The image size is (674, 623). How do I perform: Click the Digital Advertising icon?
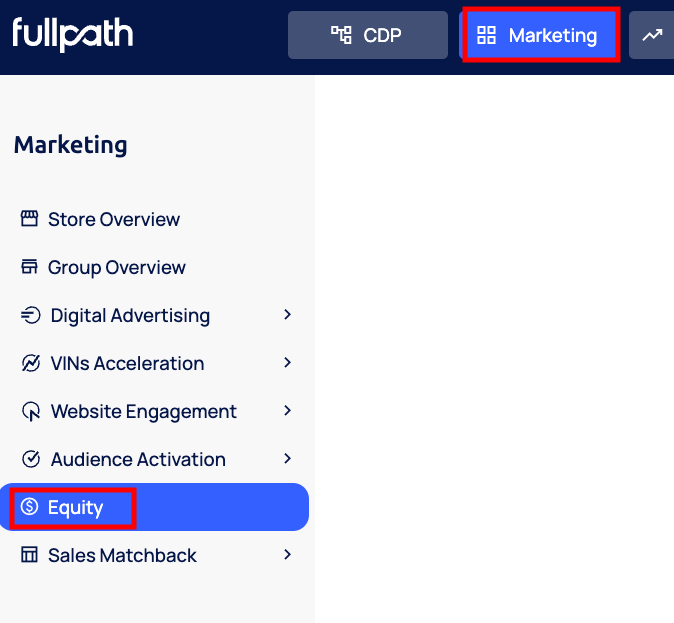(30, 315)
